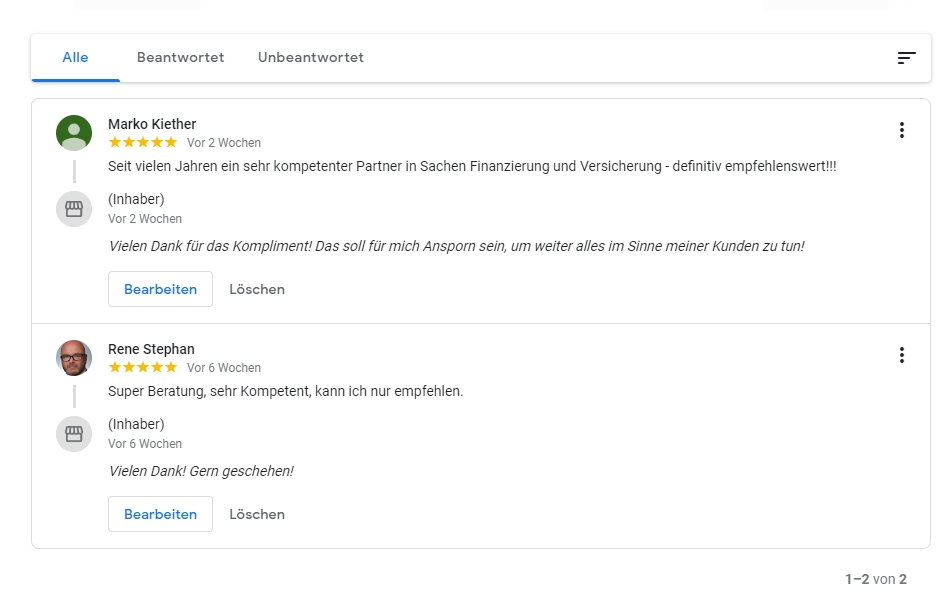Viewport: 942px width, 610px height.
Task: Click the '1–2 von 2' pagination text
Action: (875, 579)
